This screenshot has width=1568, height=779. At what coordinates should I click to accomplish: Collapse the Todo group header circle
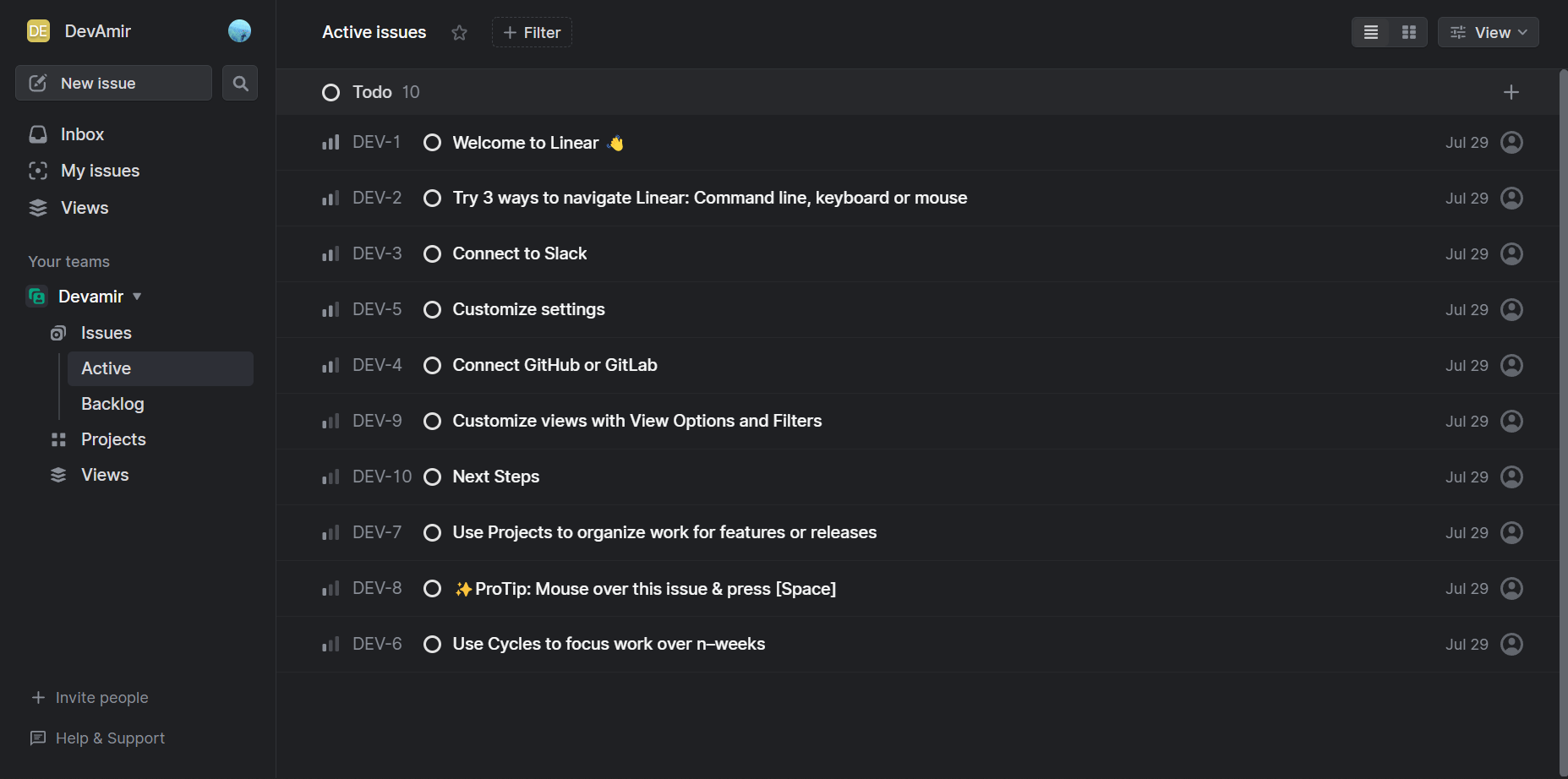[331, 92]
